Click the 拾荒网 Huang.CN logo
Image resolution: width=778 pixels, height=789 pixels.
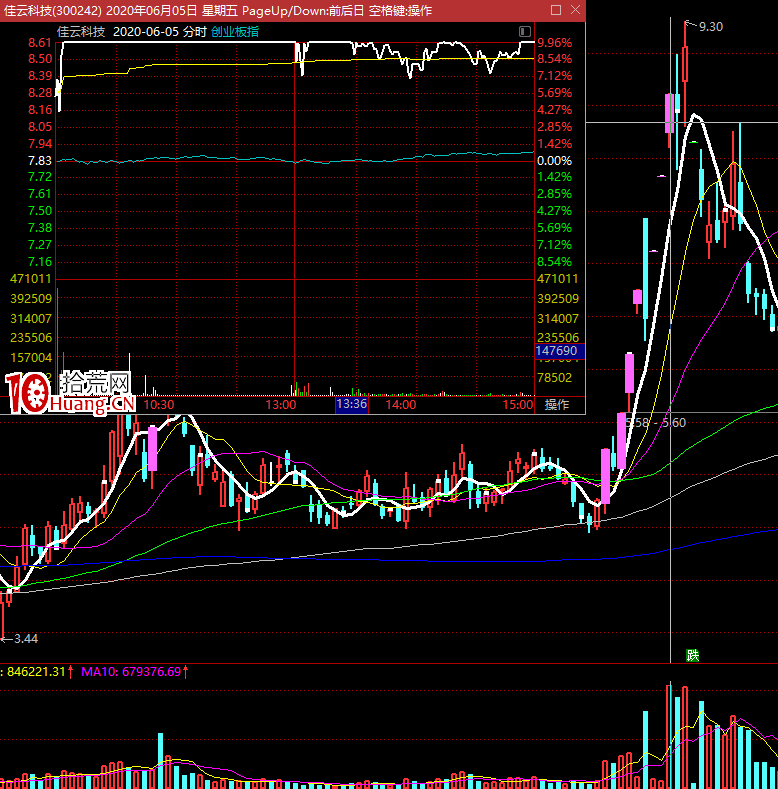pos(70,393)
